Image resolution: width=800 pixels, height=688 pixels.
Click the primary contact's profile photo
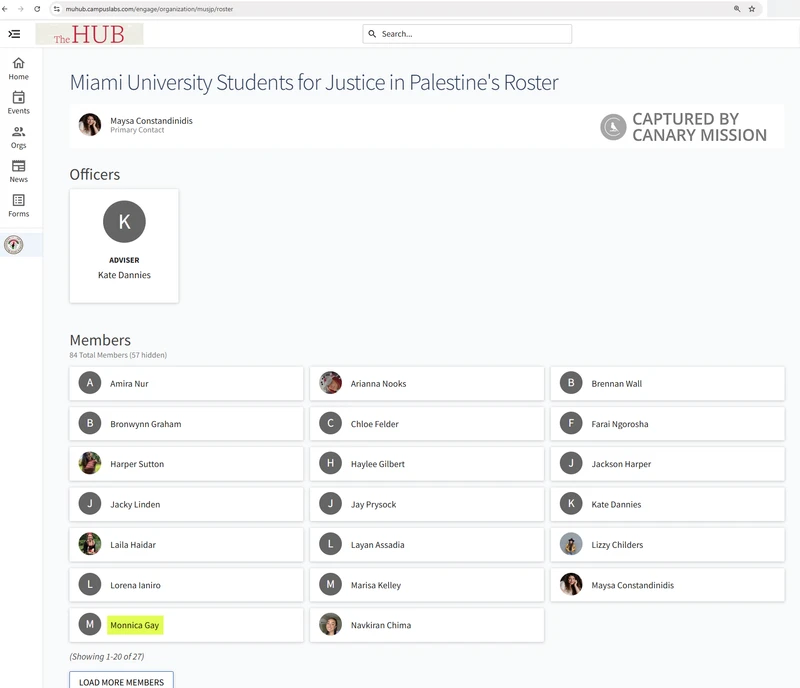pyautogui.click(x=90, y=125)
